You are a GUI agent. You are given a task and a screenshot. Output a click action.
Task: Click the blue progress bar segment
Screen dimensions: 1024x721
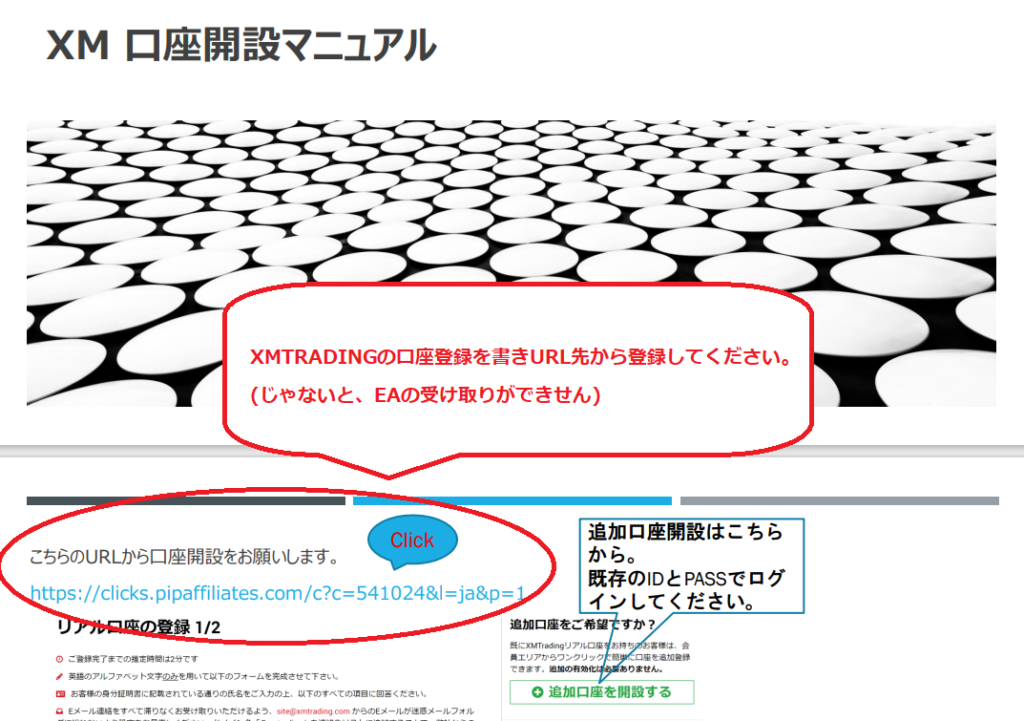tap(512, 501)
